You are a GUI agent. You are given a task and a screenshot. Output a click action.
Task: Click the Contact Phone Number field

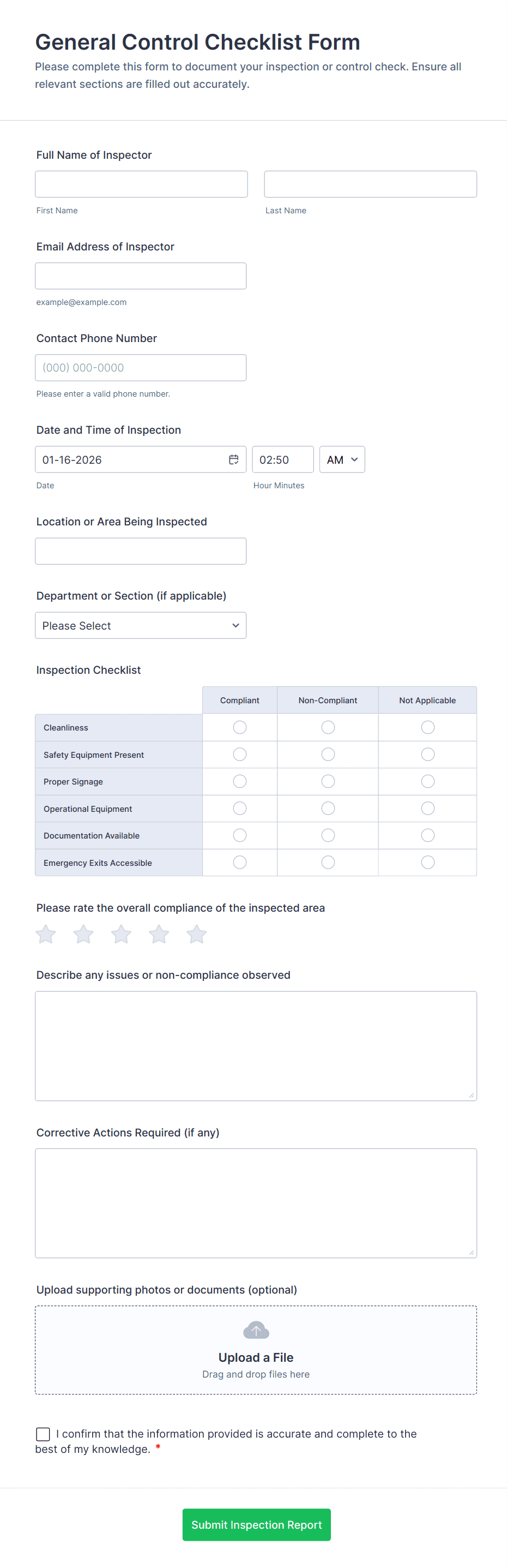click(x=141, y=368)
